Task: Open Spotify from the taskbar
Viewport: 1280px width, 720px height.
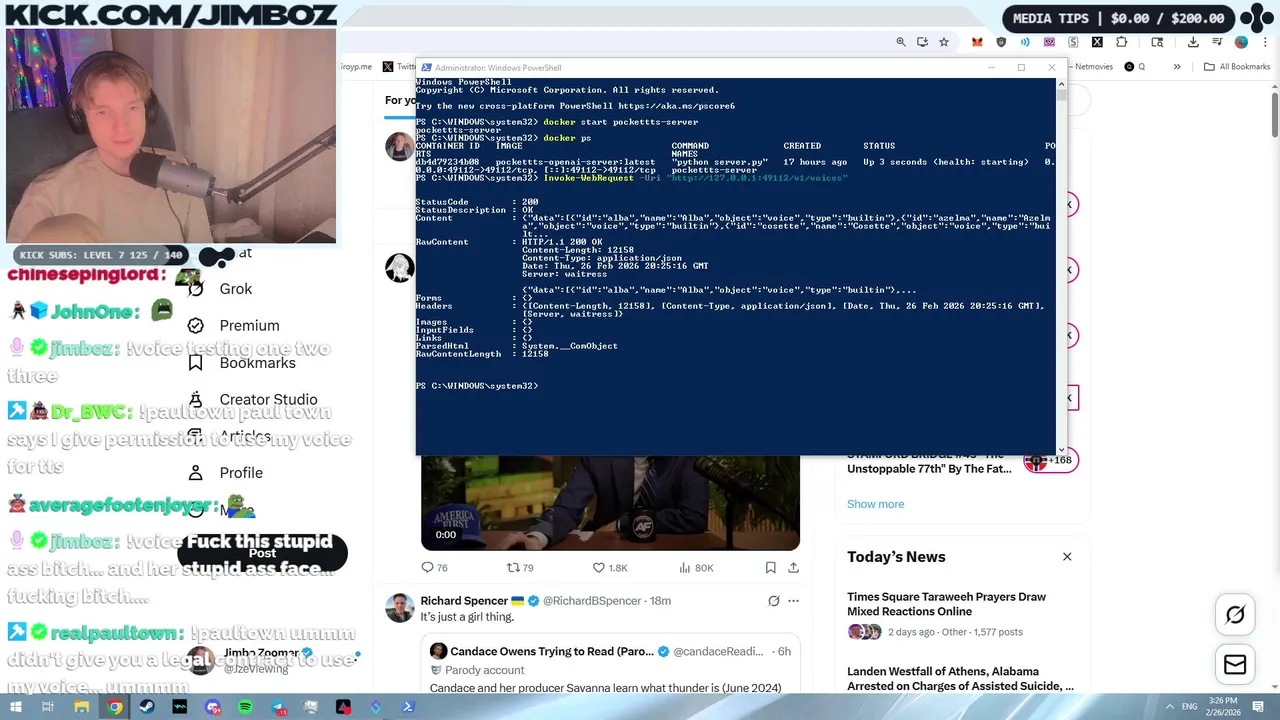Action: [x=245, y=707]
